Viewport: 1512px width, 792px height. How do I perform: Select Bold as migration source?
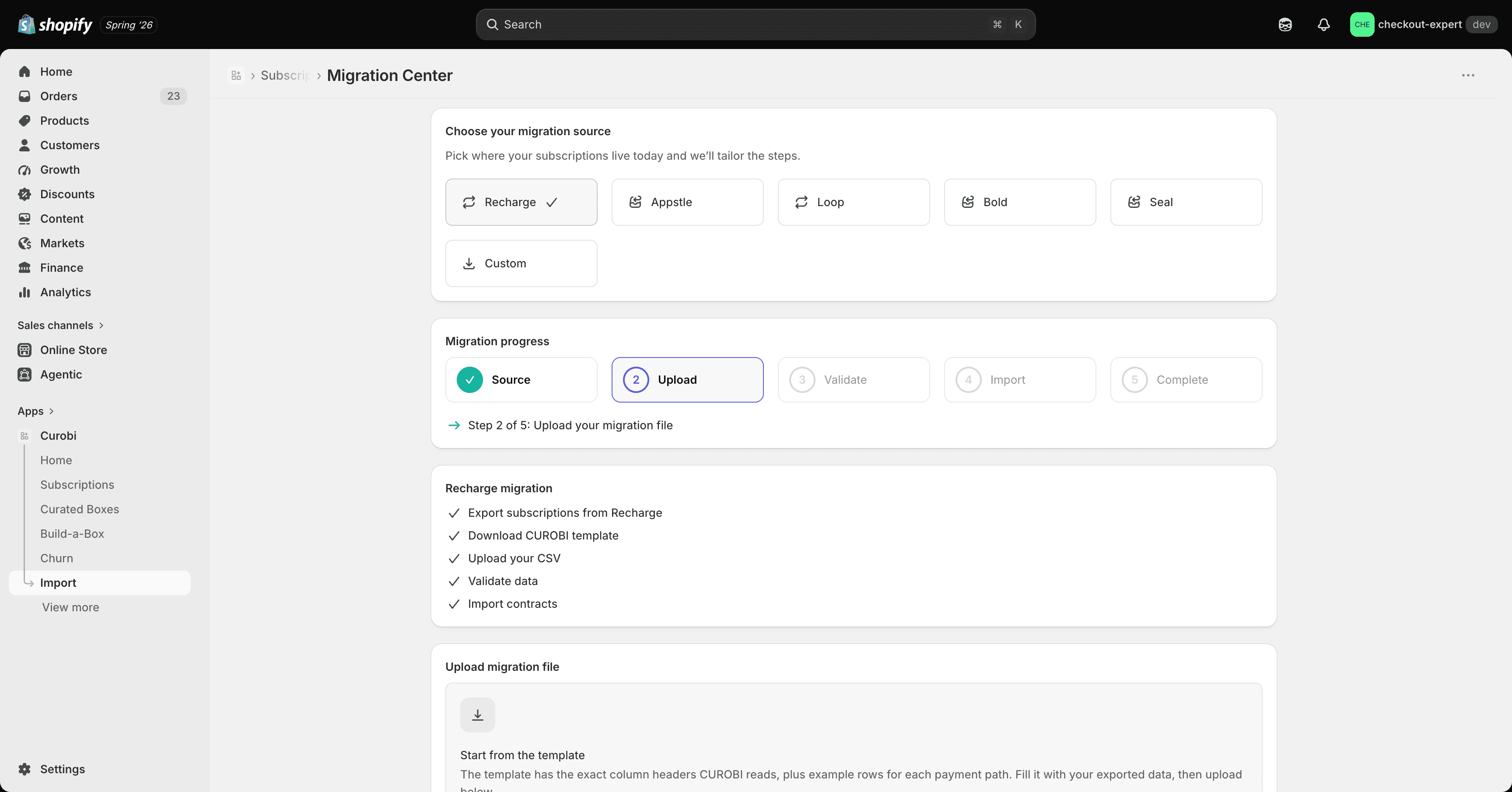pos(1019,202)
